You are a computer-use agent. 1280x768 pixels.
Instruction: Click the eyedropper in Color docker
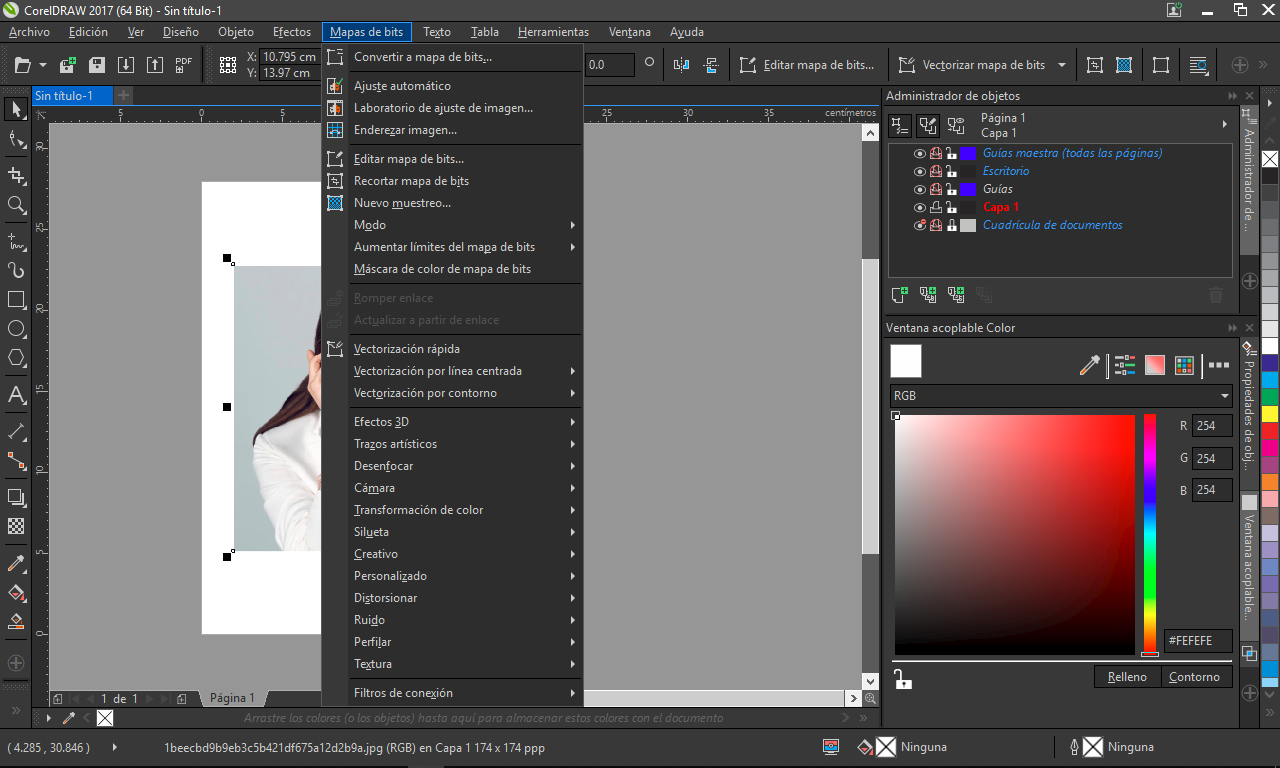[1089, 365]
